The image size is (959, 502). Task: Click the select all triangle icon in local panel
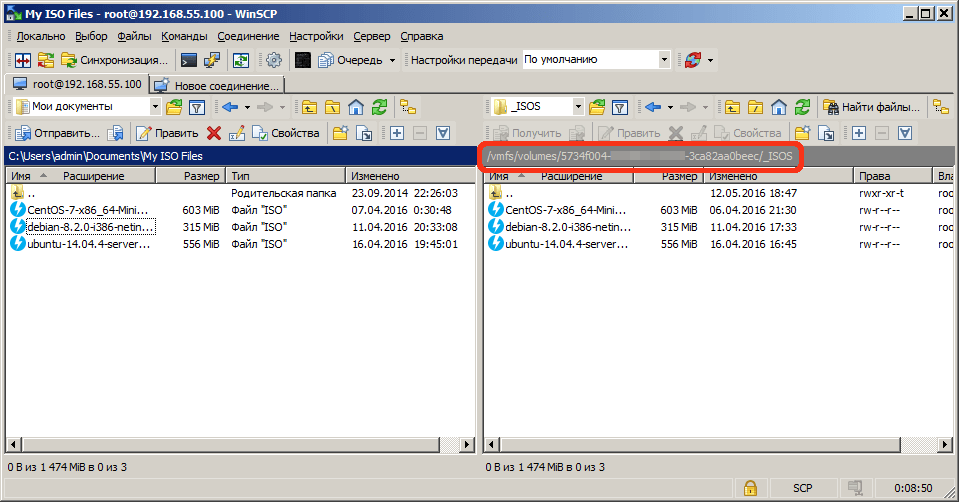pos(443,133)
